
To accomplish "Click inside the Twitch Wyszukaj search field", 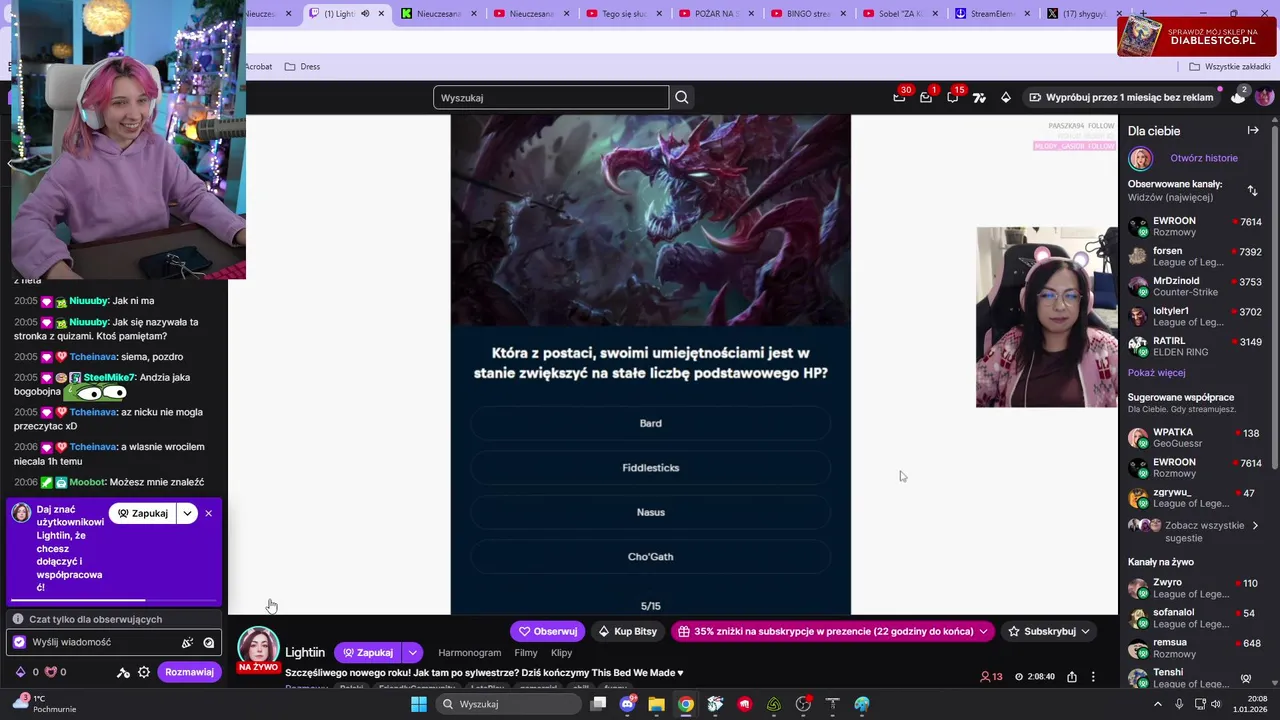I will pyautogui.click(x=551, y=97).
